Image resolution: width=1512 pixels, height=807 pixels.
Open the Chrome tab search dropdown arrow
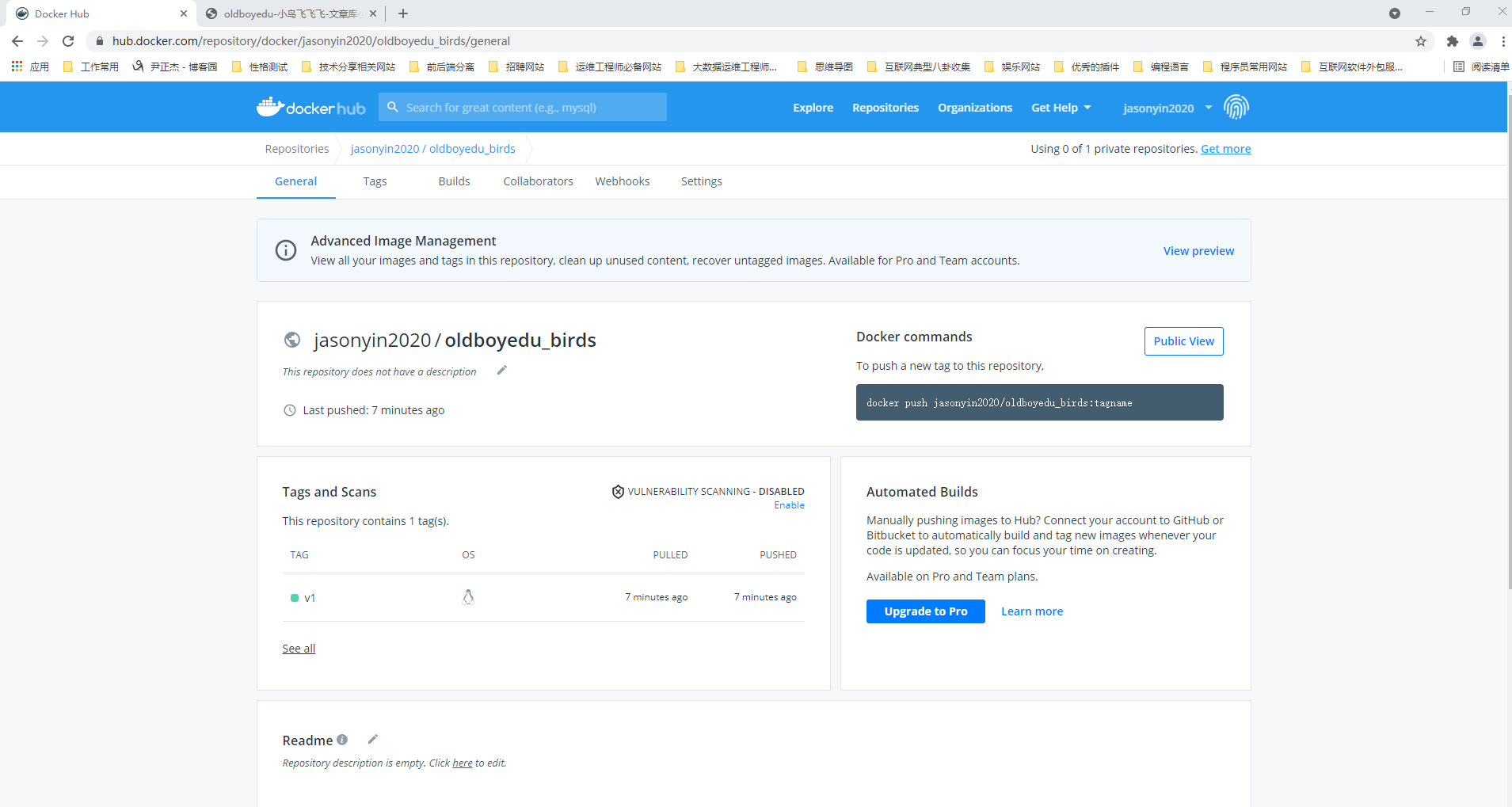[1395, 13]
